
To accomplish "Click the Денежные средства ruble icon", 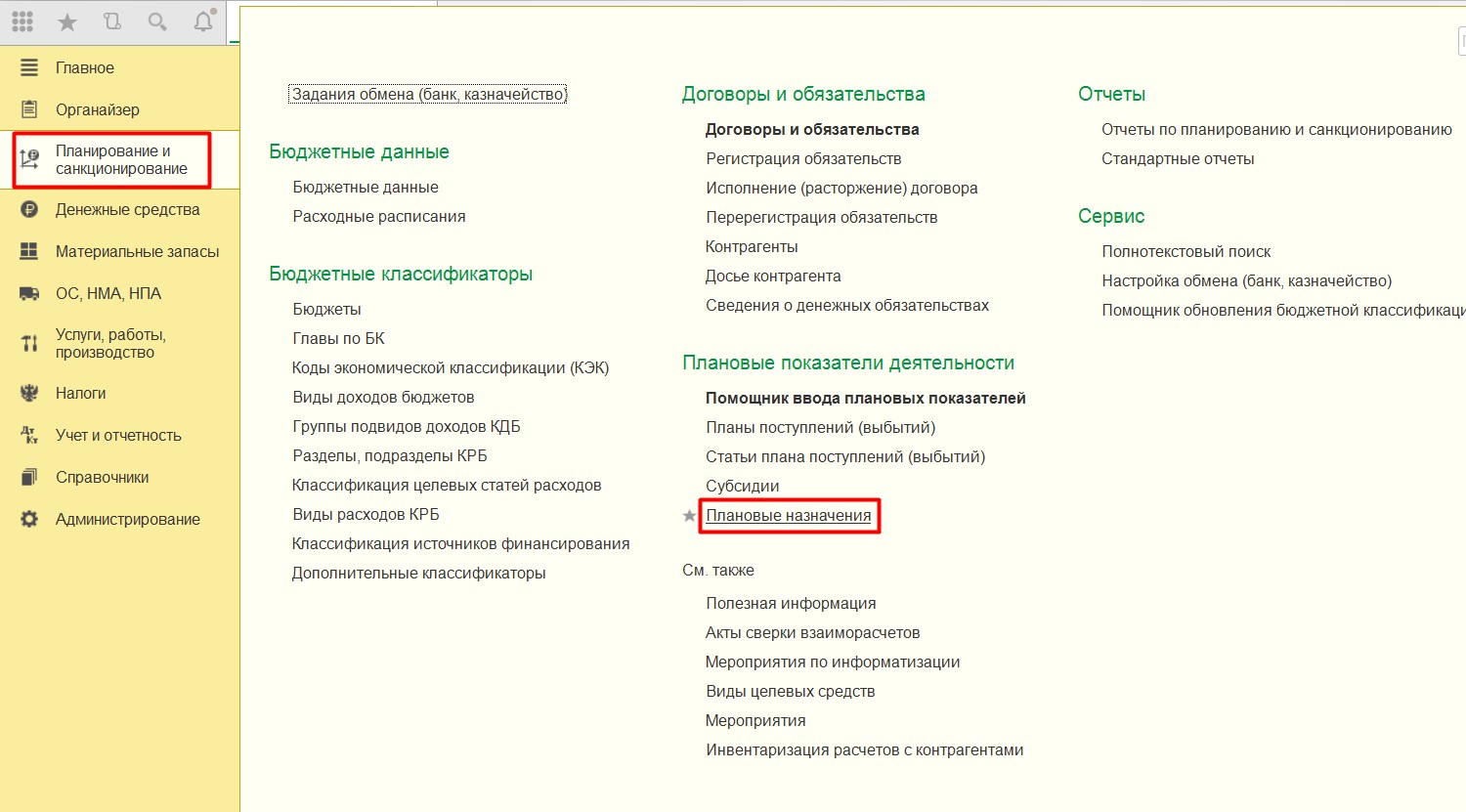I will pos(29,209).
